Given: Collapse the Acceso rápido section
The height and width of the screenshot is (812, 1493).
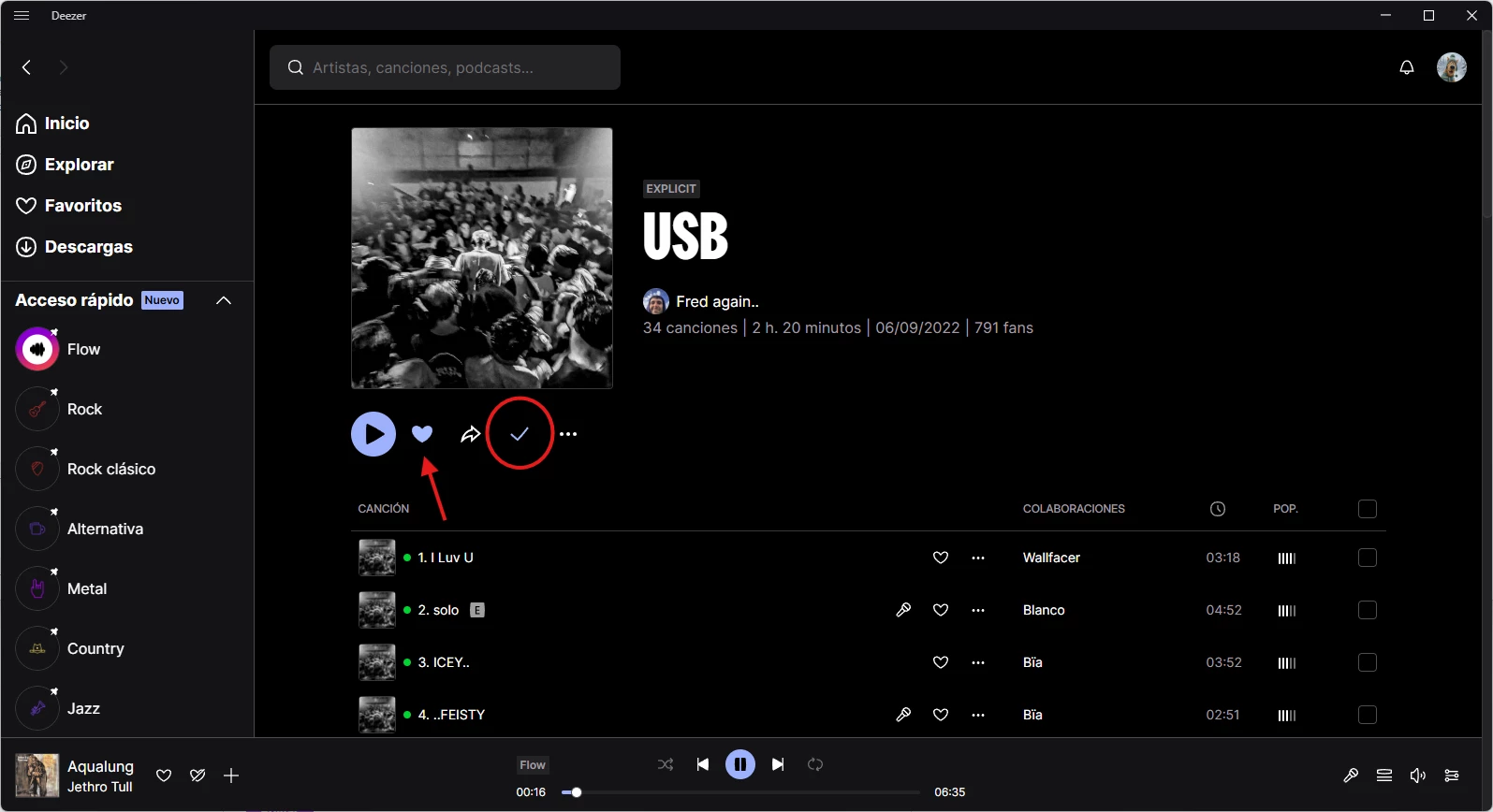Looking at the screenshot, I should 224,300.
